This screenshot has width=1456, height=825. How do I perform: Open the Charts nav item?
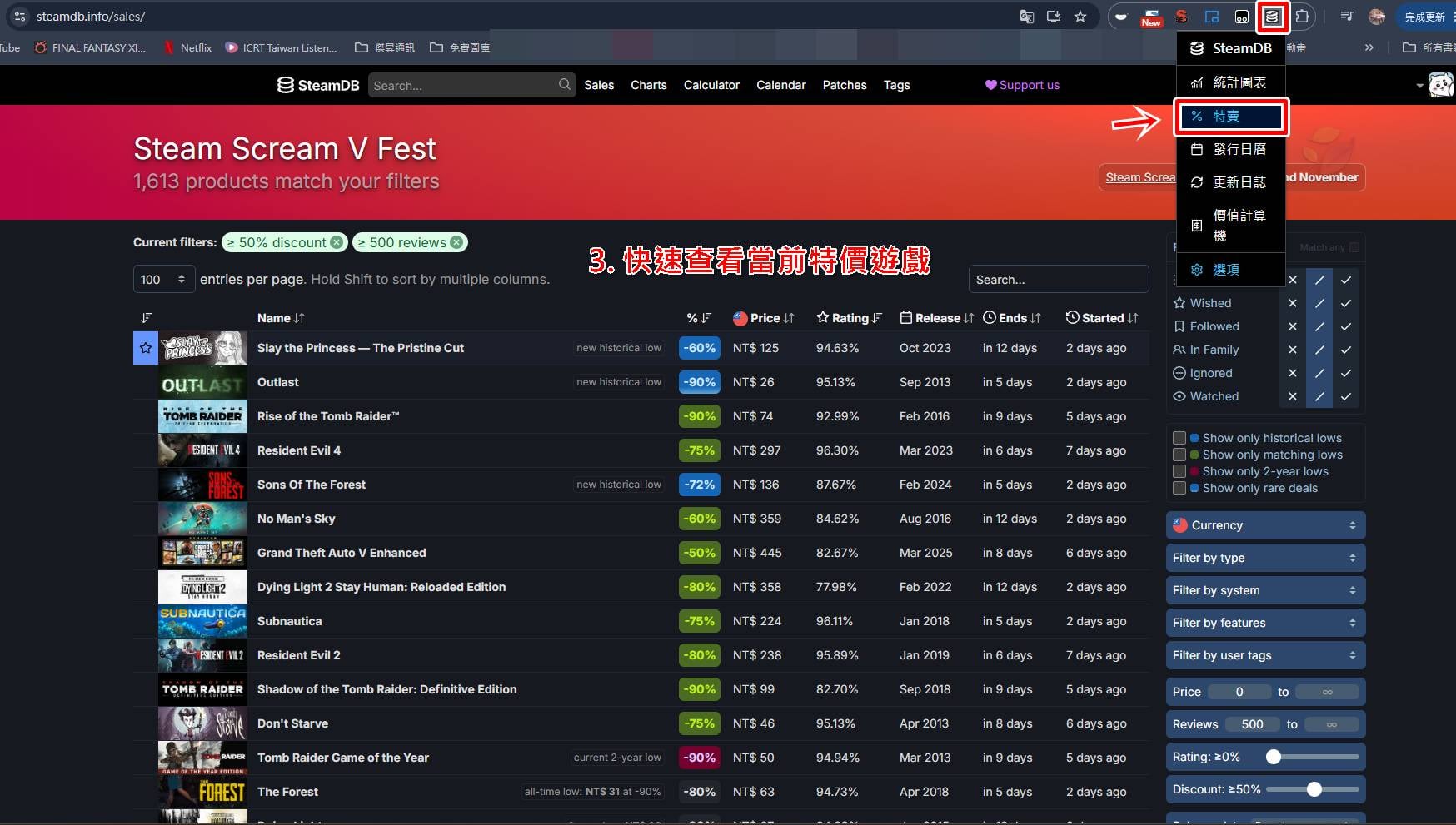[648, 85]
